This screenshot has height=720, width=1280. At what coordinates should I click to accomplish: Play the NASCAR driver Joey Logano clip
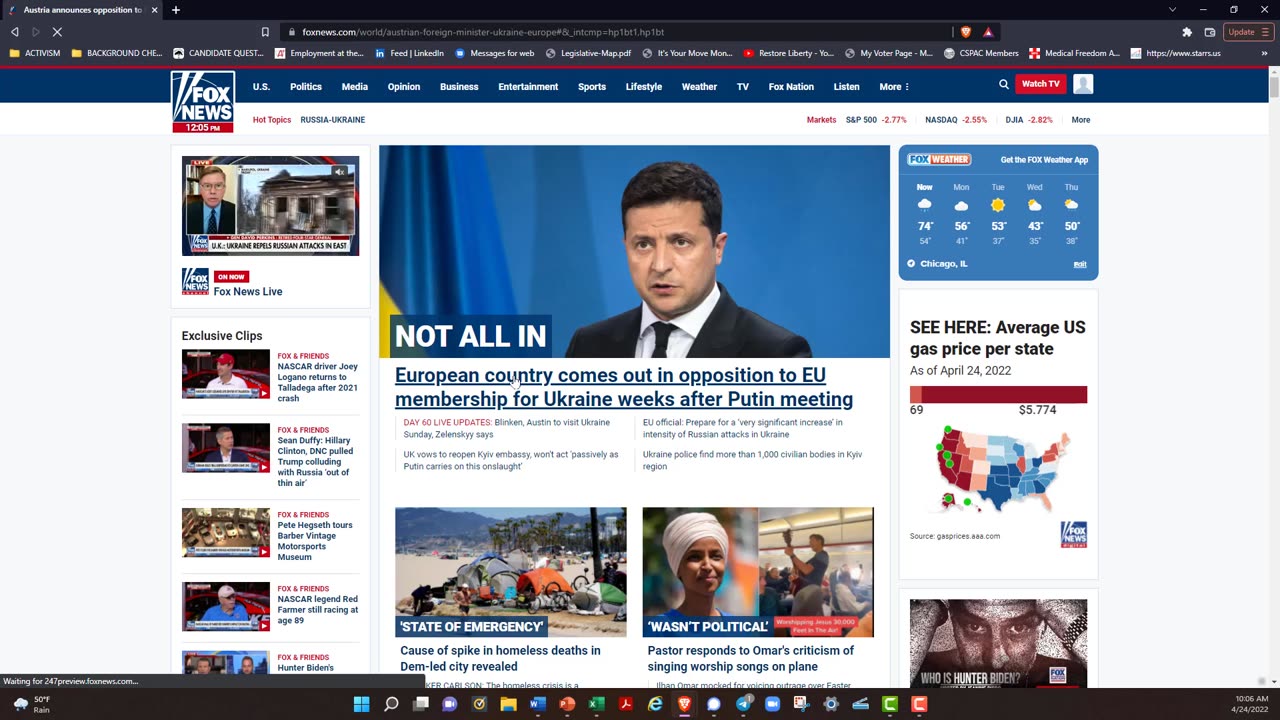(226, 374)
